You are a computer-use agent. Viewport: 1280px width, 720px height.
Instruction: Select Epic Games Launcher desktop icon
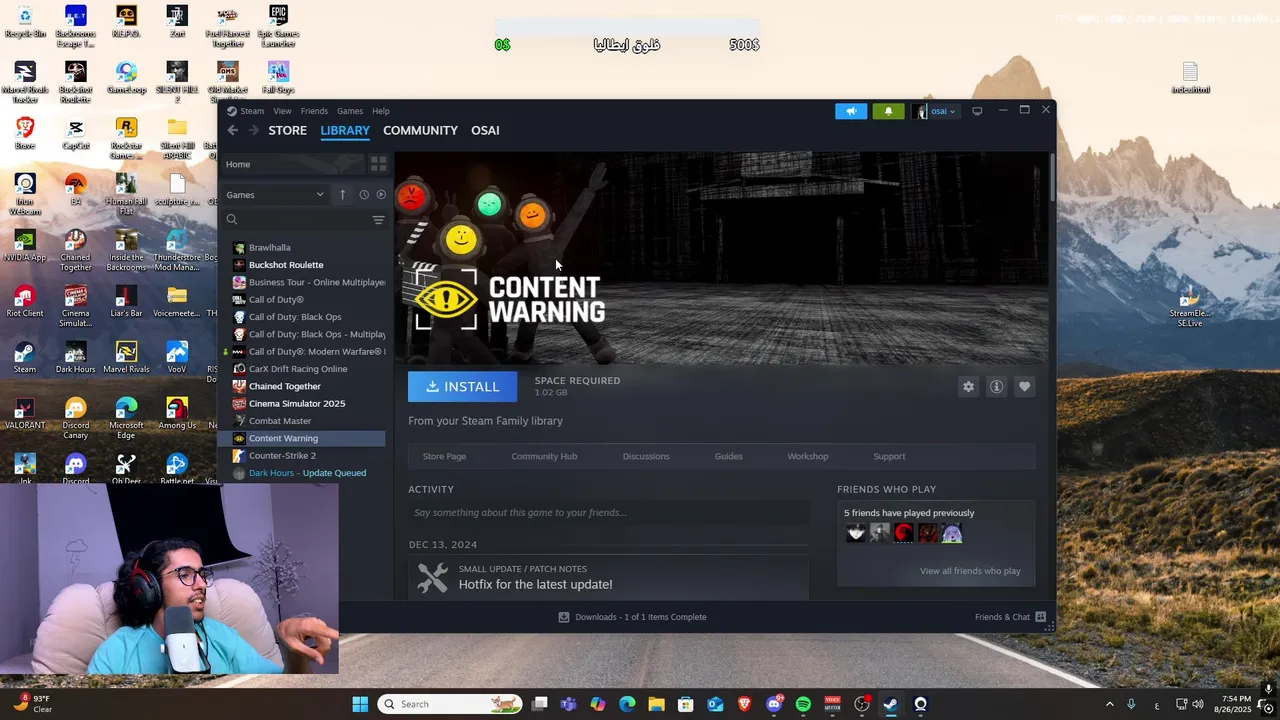pos(278,26)
